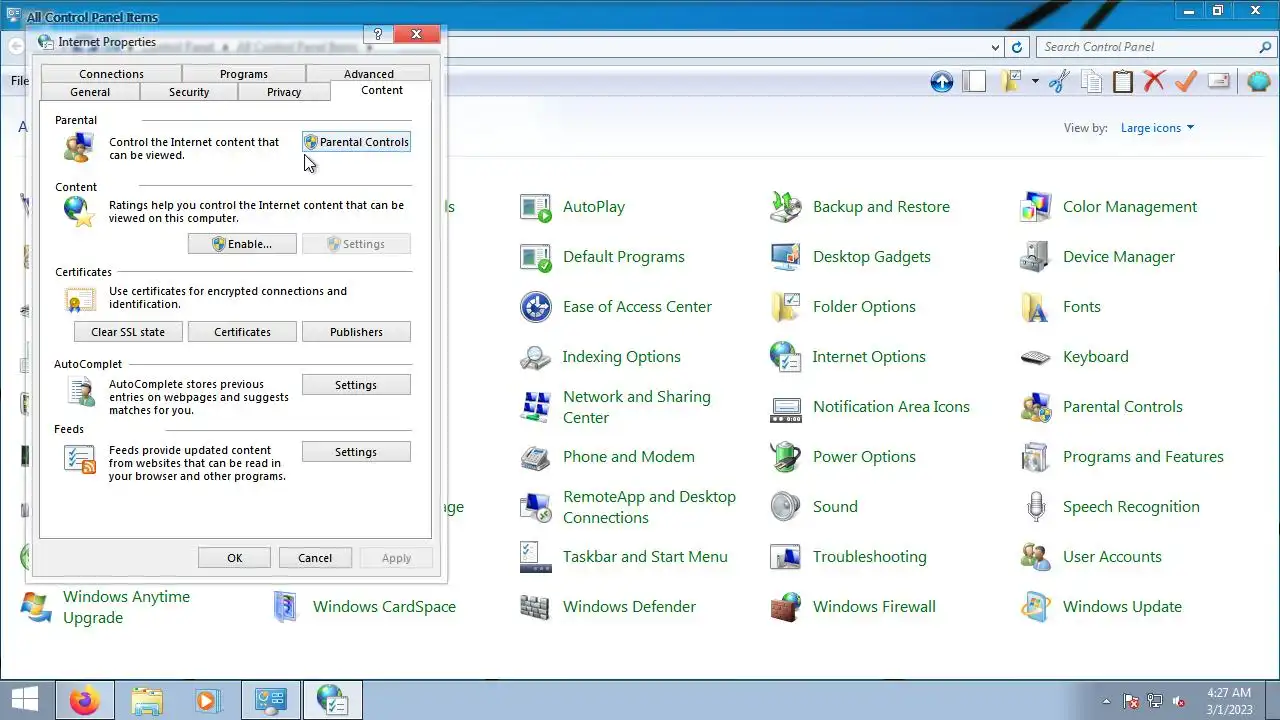Open Windows Firewall item

click(x=853, y=607)
